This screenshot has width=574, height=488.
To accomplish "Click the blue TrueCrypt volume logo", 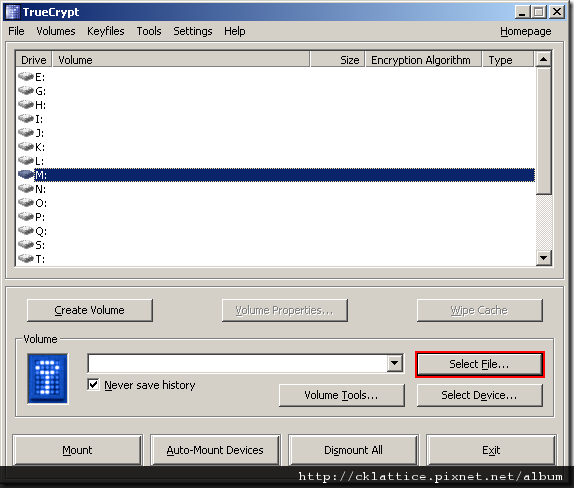I will click(48, 379).
